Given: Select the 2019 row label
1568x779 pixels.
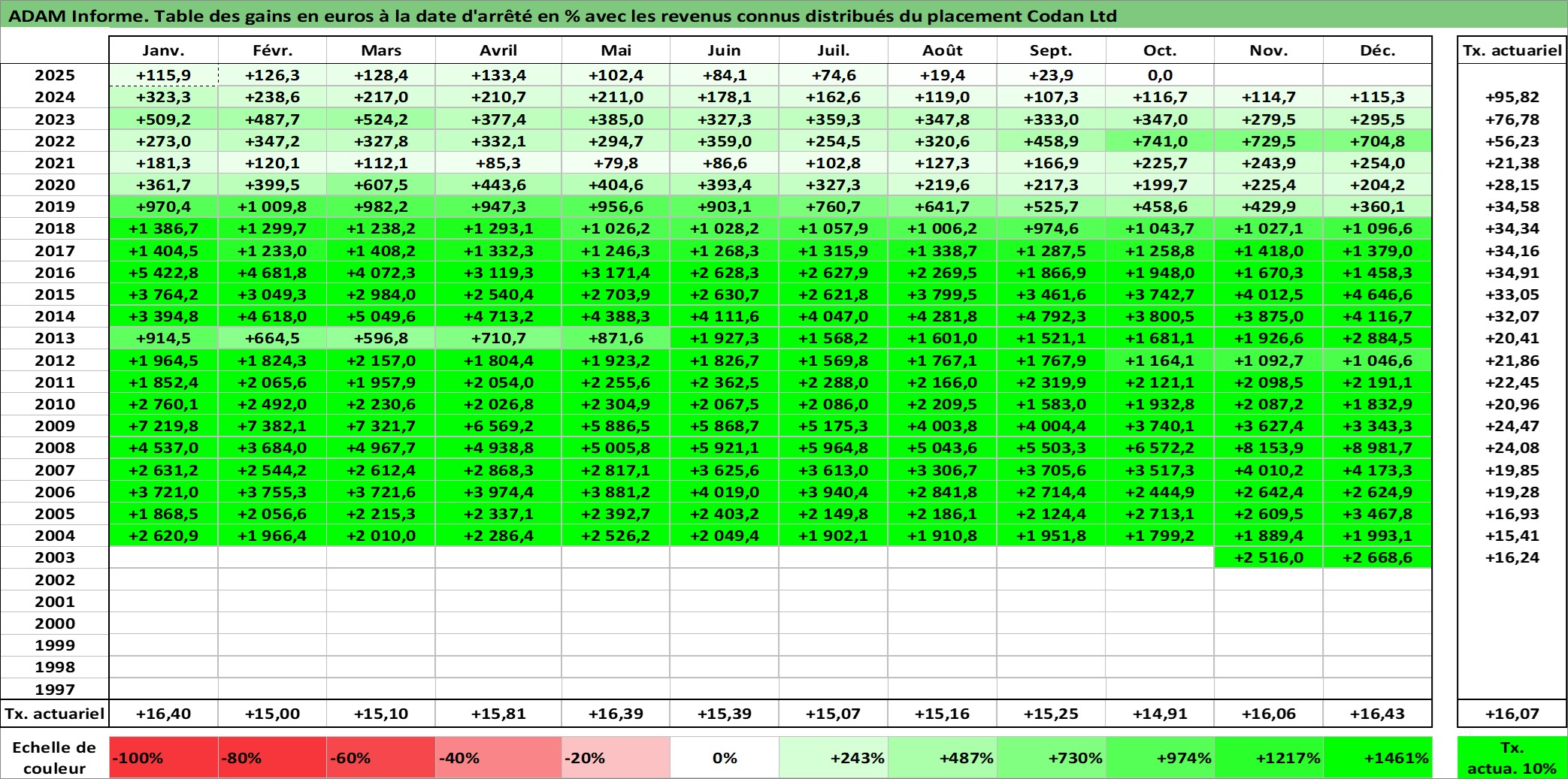Looking at the screenshot, I should coord(55,207).
